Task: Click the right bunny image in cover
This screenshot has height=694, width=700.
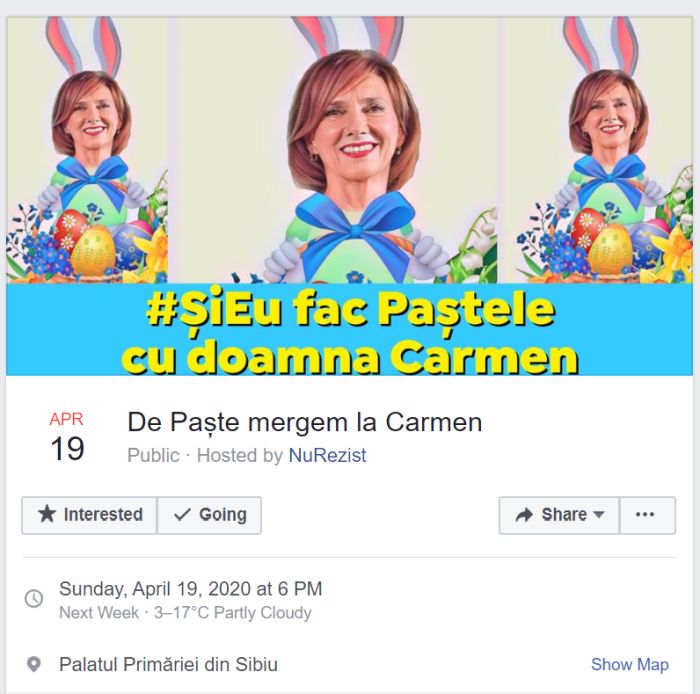Action: pos(597,150)
